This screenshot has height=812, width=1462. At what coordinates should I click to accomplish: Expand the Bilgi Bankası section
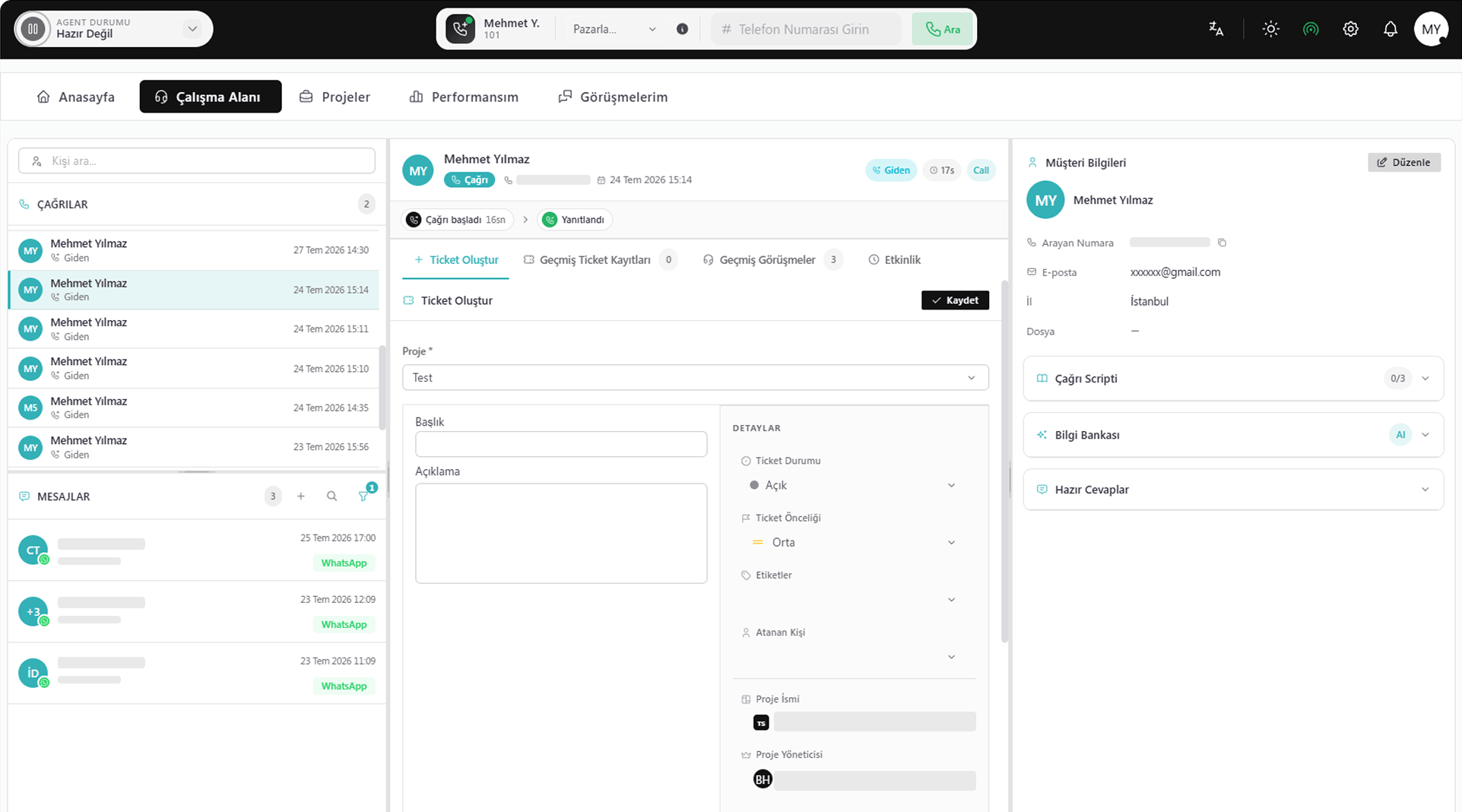point(1233,435)
